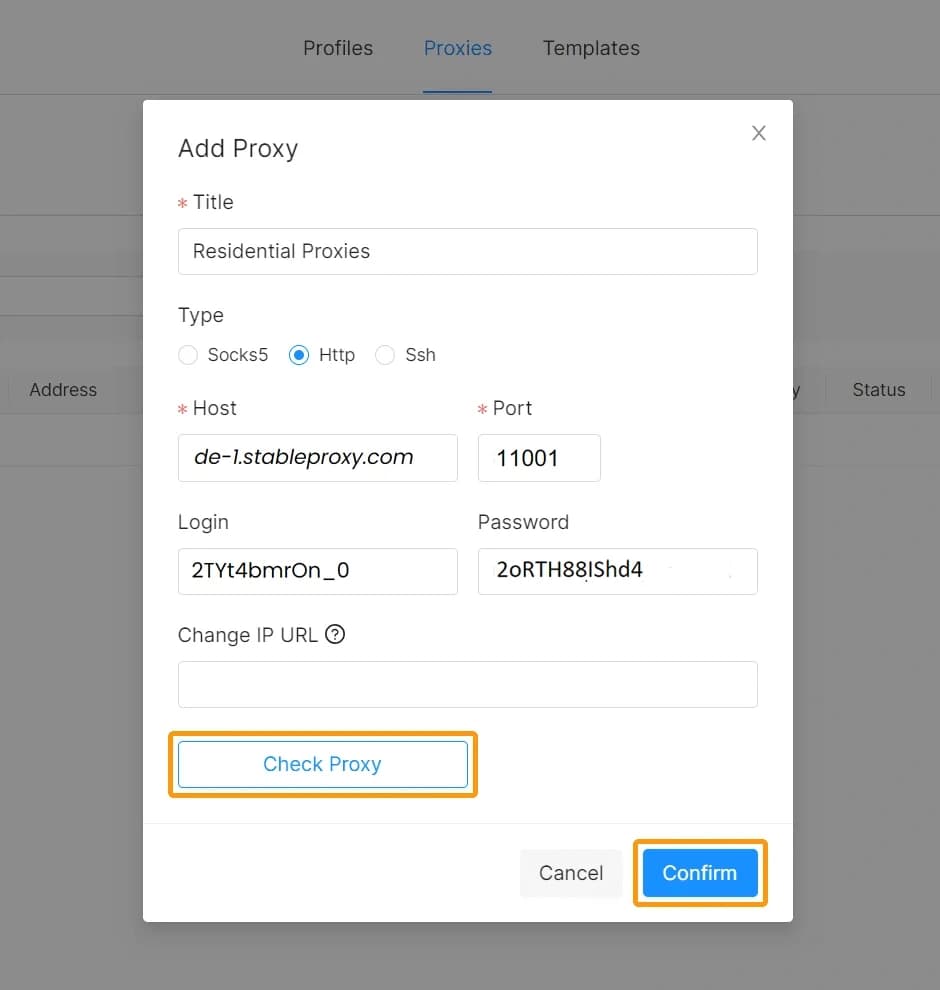
Task: Click the Add Proxy dialog heading
Action: click(x=238, y=149)
